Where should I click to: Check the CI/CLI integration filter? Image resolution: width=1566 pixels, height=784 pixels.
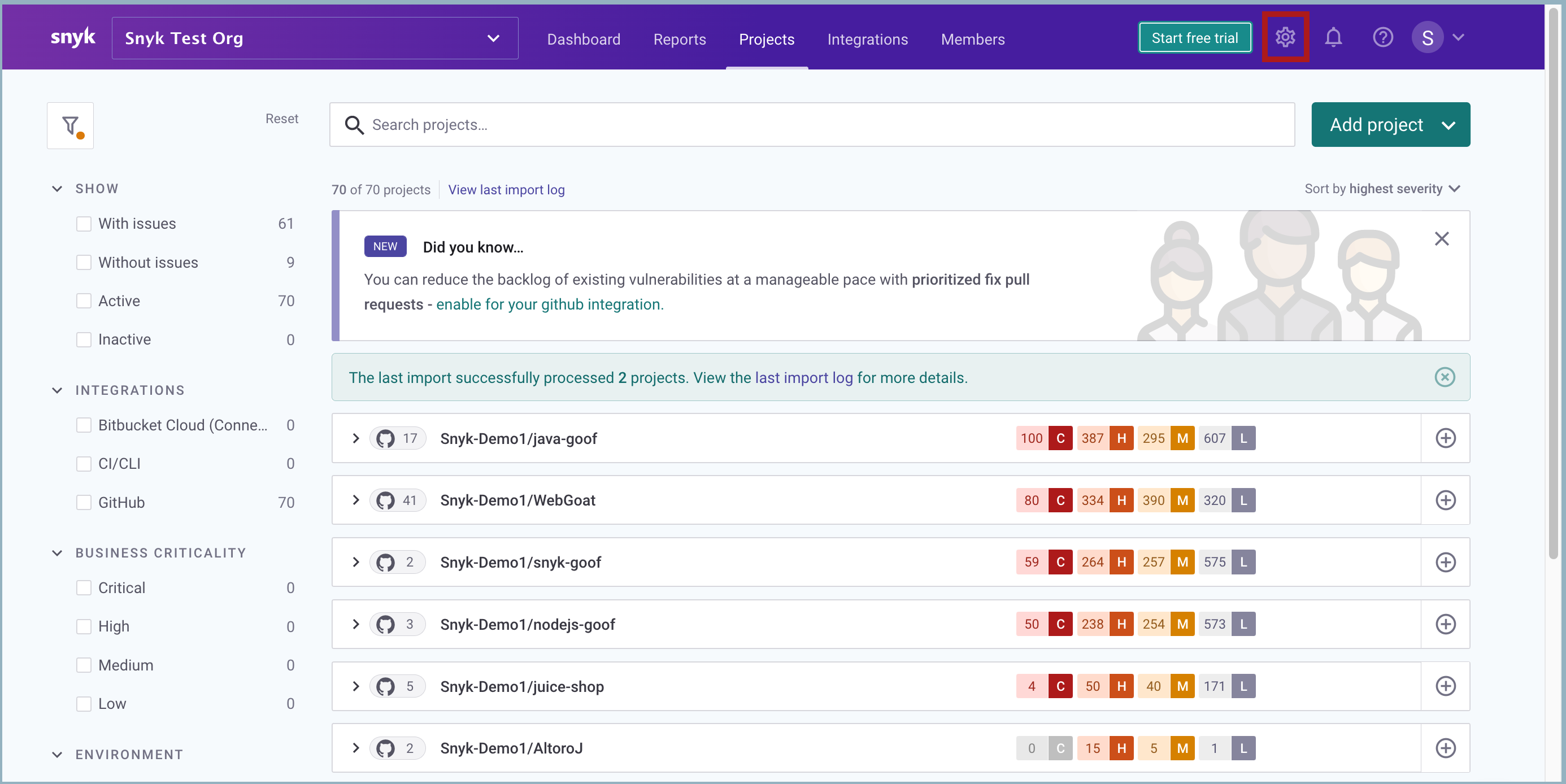[x=84, y=464]
